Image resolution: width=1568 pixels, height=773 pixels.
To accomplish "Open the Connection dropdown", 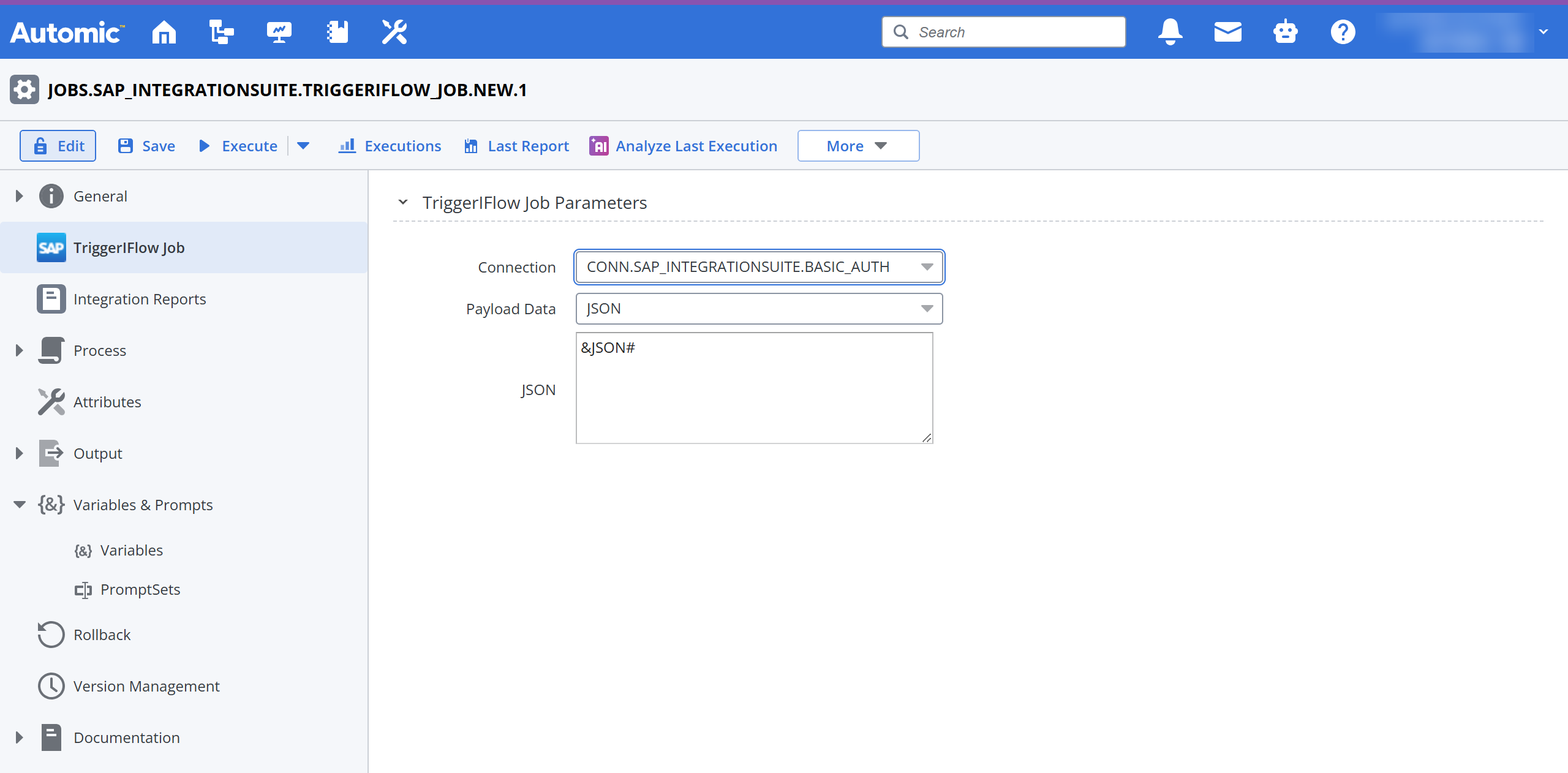I will pyautogui.click(x=759, y=267).
